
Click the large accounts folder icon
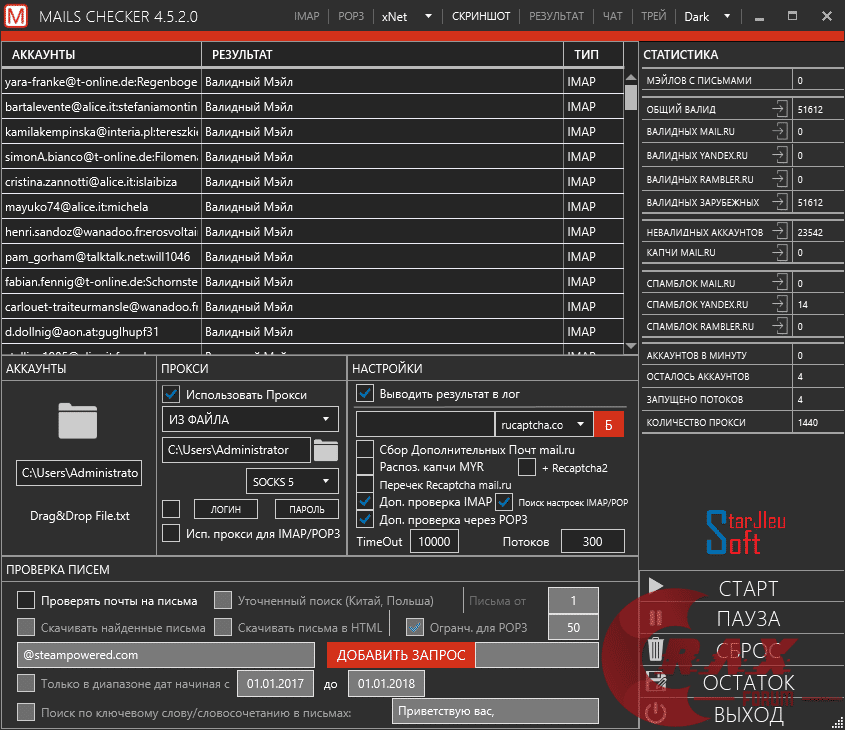[x=78, y=421]
